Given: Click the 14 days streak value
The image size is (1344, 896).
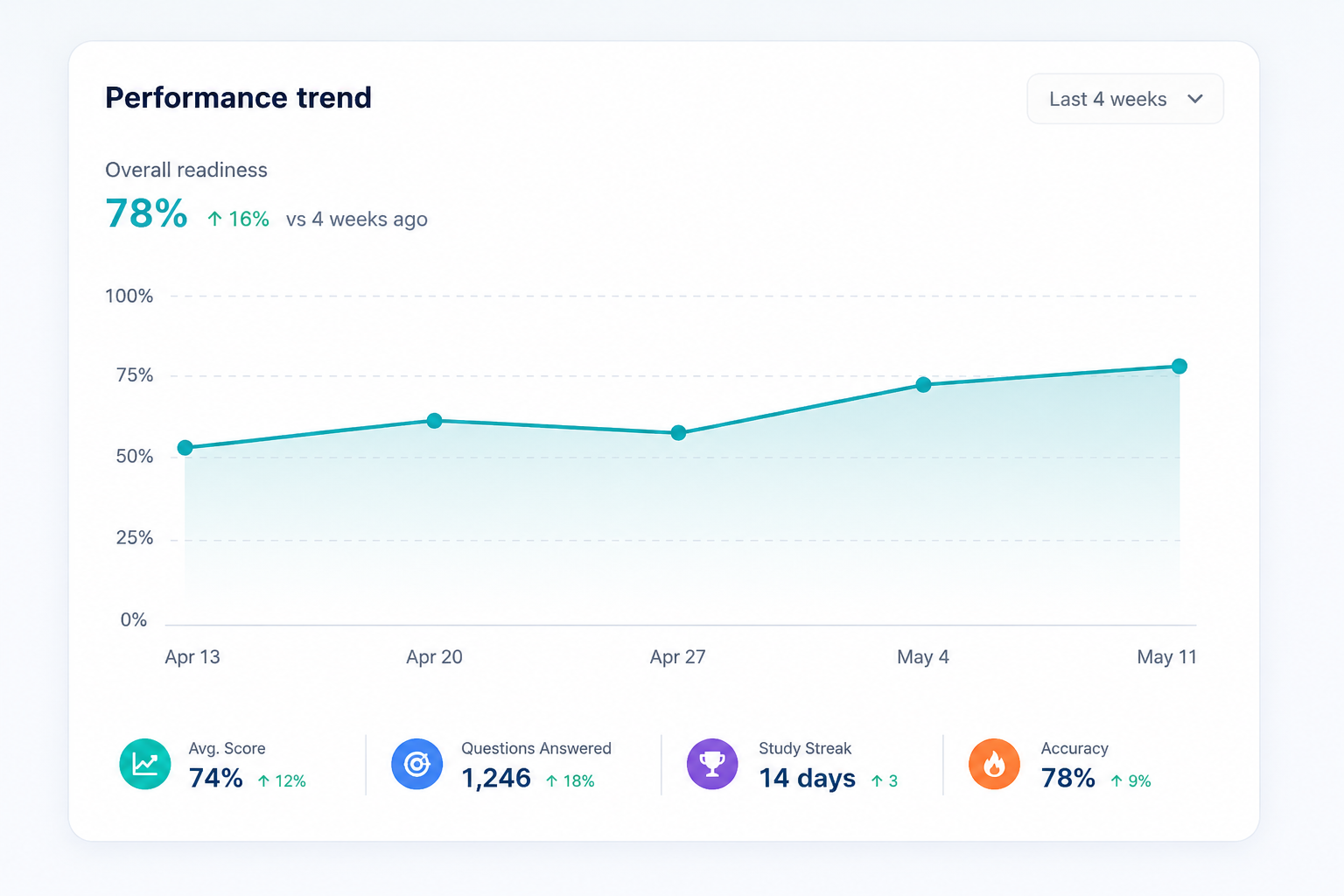Looking at the screenshot, I should pyautogui.click(x=807, y=778).
